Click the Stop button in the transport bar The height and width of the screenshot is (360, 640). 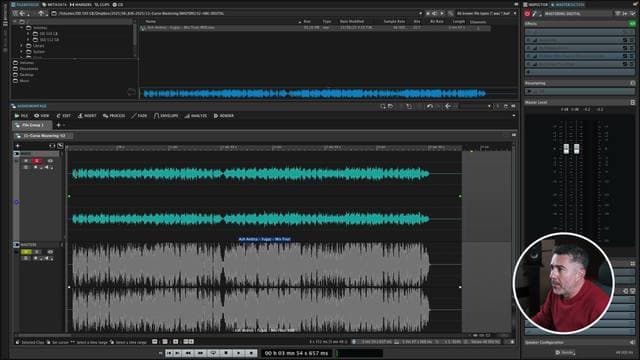(226, 353)
